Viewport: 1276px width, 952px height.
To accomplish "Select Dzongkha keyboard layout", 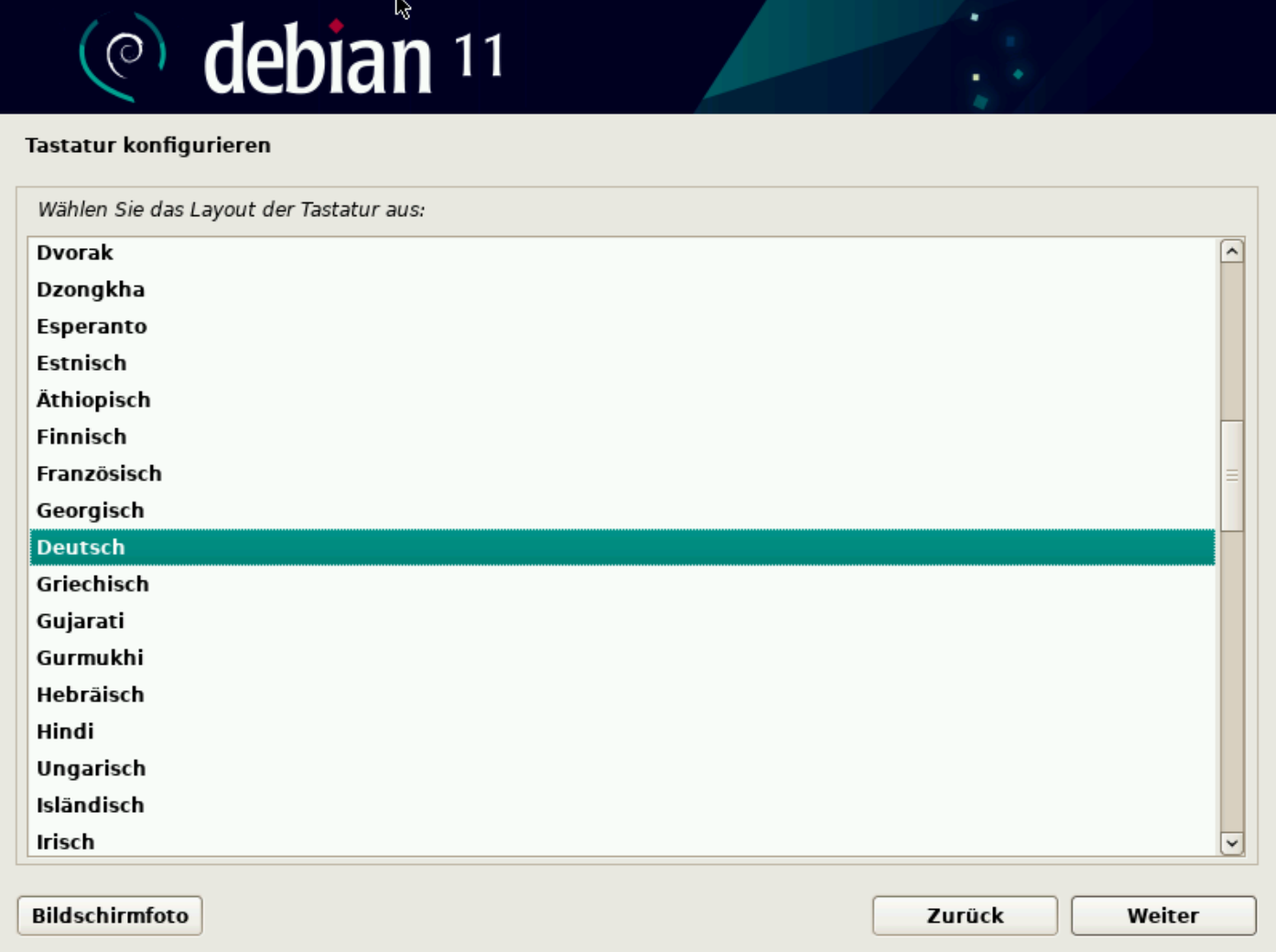I will (x=622, y=289).
